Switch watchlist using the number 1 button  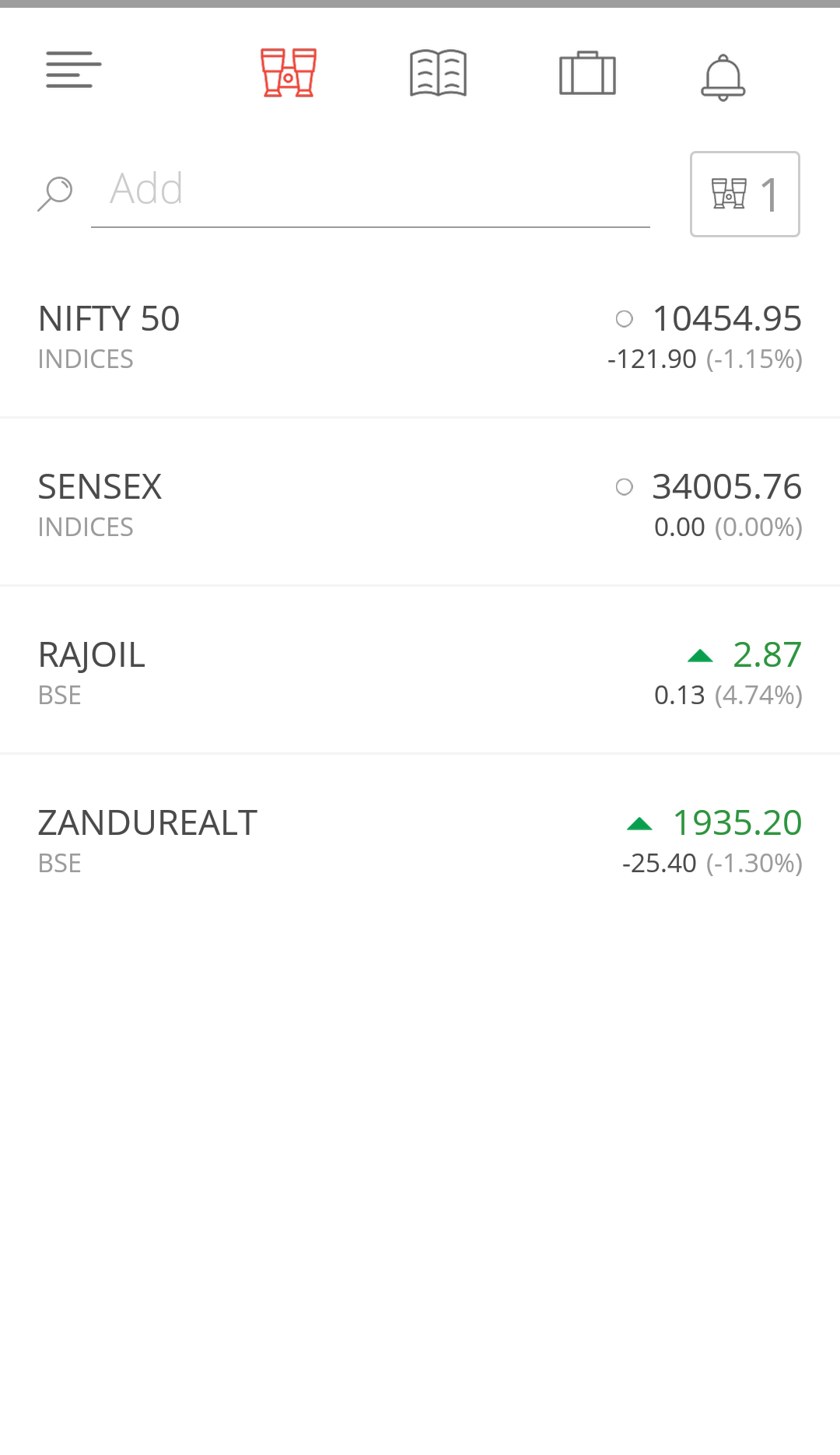tap(744, 194)
